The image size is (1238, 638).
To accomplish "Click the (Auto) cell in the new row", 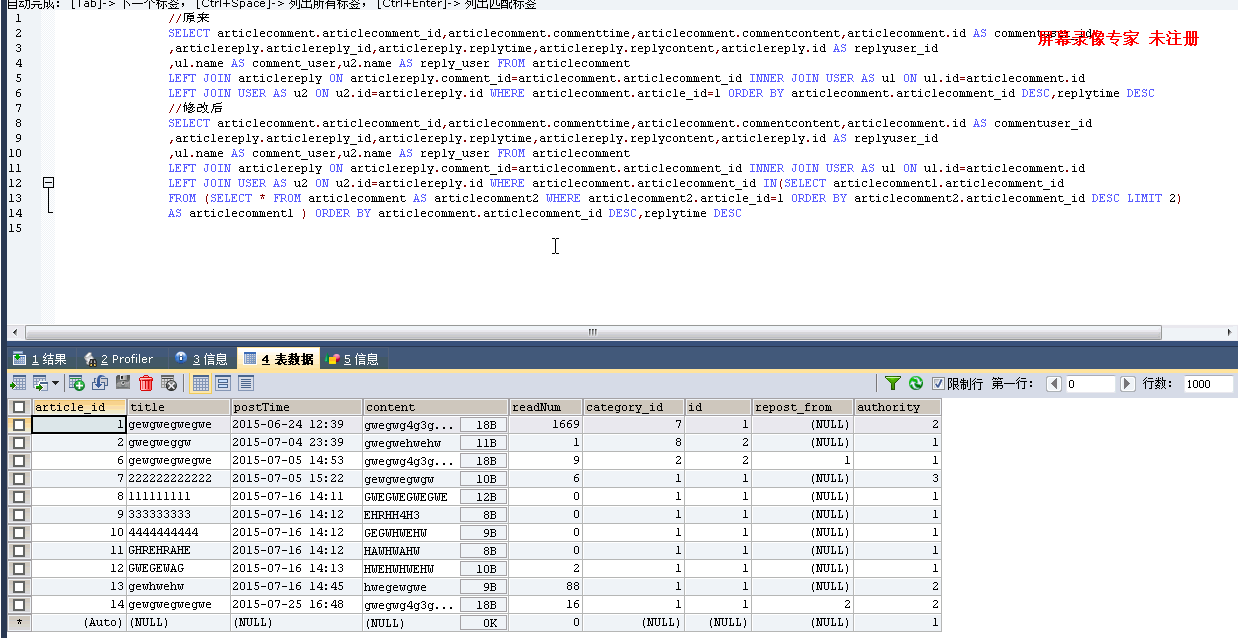I will [x=79, y=623].
